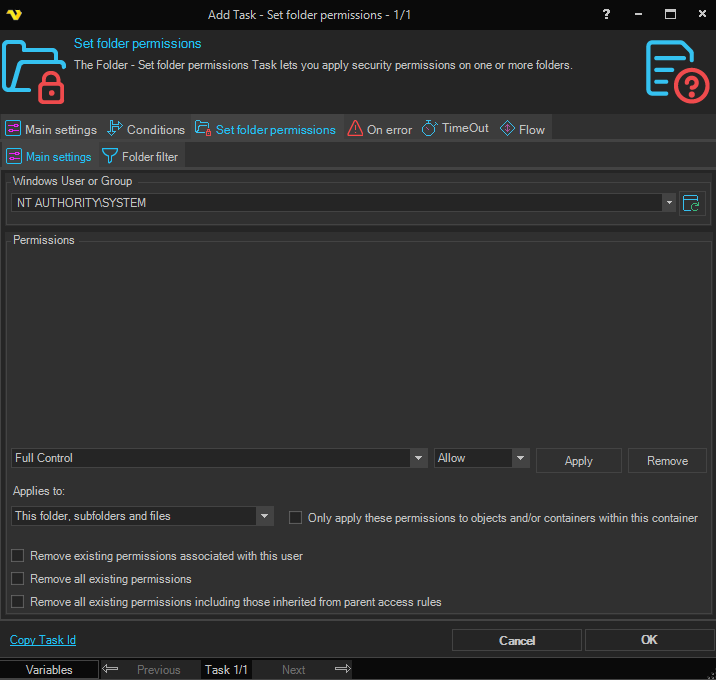Click the help document icon top right

point(676,70)
